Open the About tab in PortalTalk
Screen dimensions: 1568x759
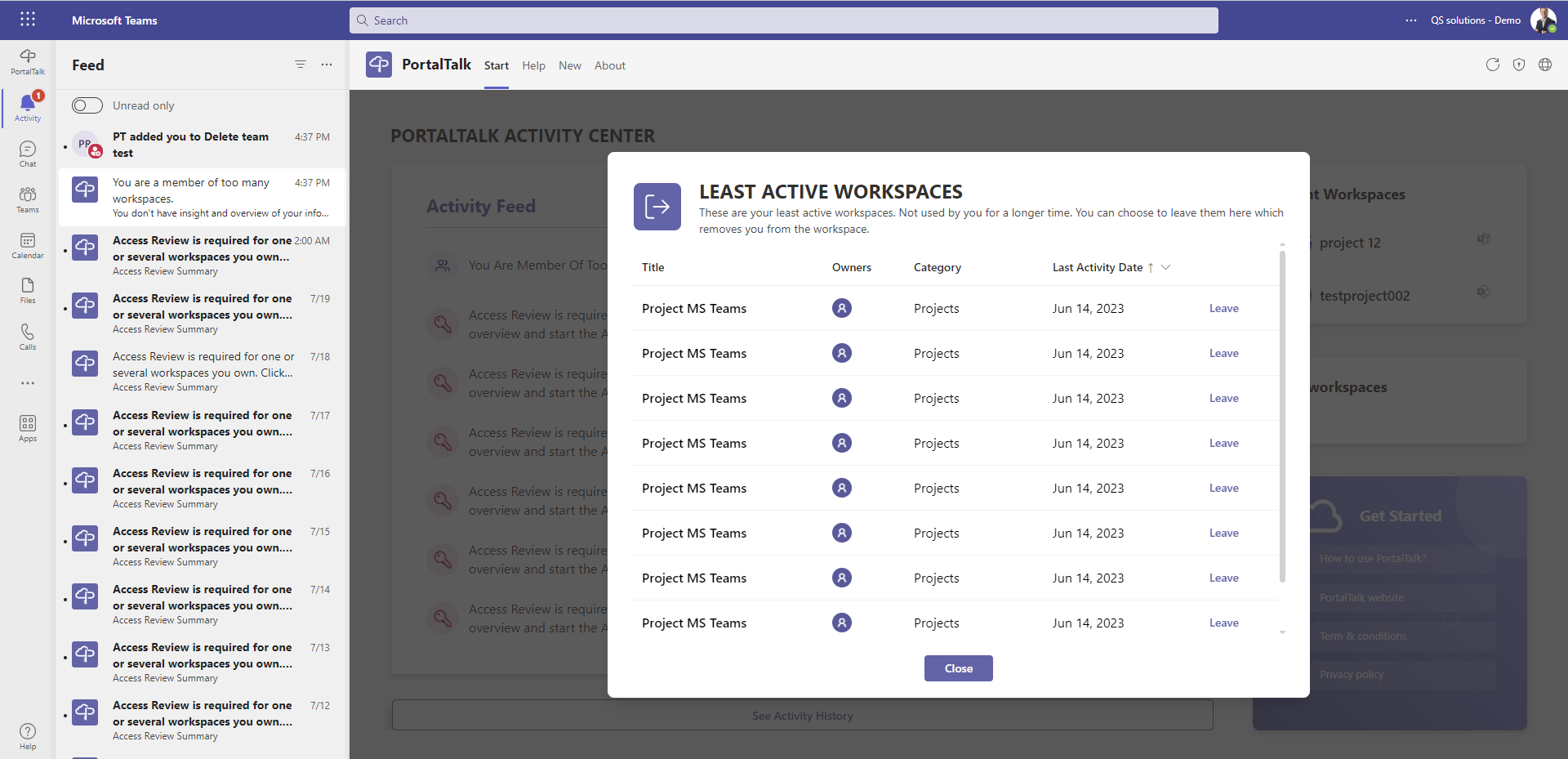click(610, 65)
